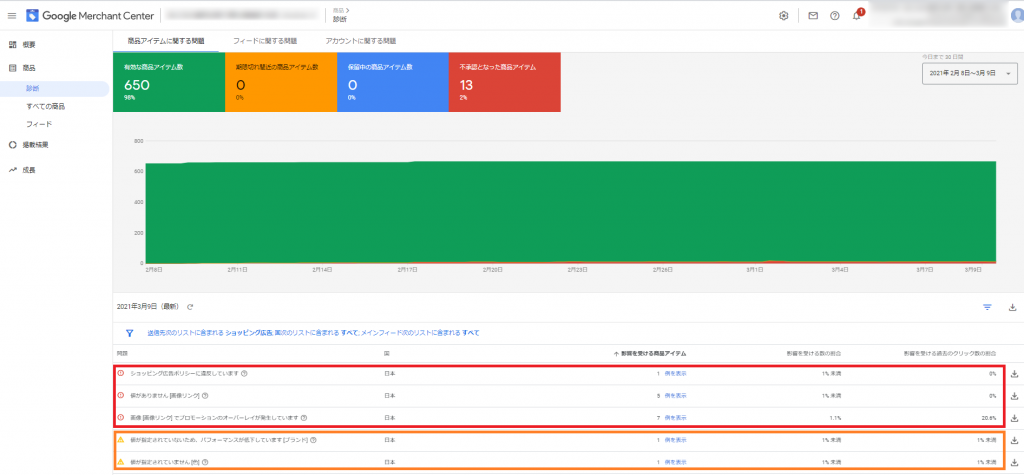Click the ショッピング広告 filter value link
This screenshot has height=475, width=1024.
coord(248,333)
